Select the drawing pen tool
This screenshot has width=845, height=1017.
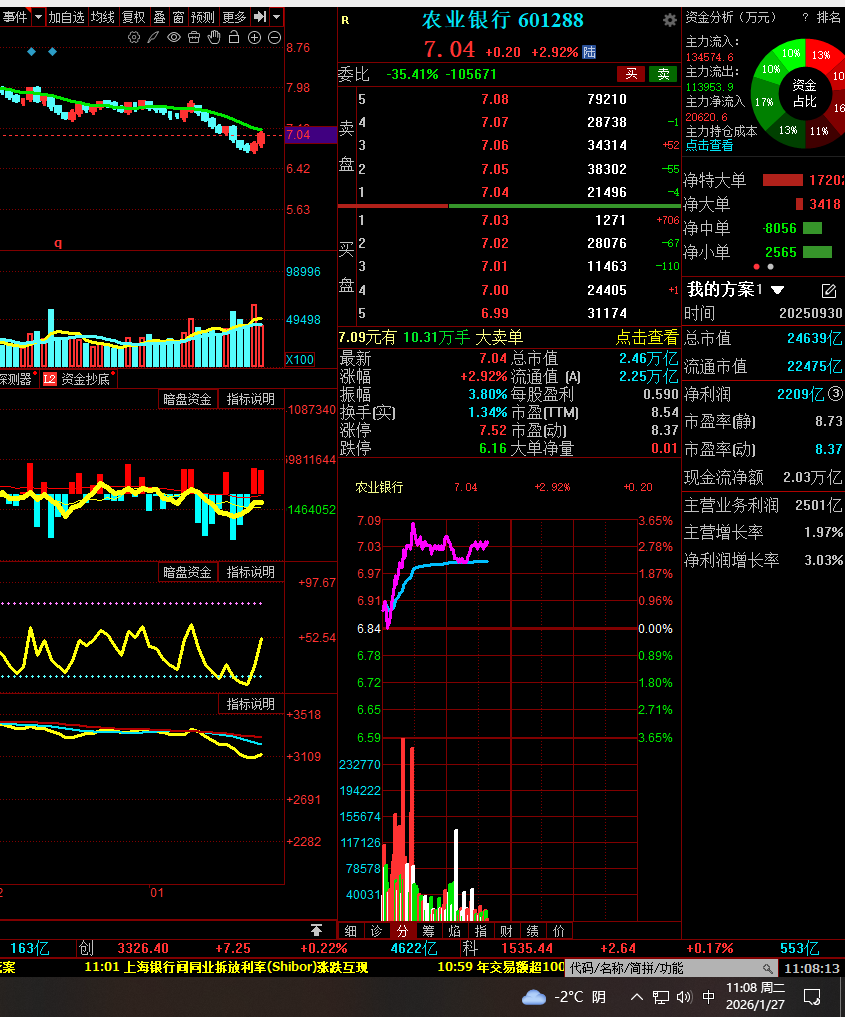pos(153,38)
